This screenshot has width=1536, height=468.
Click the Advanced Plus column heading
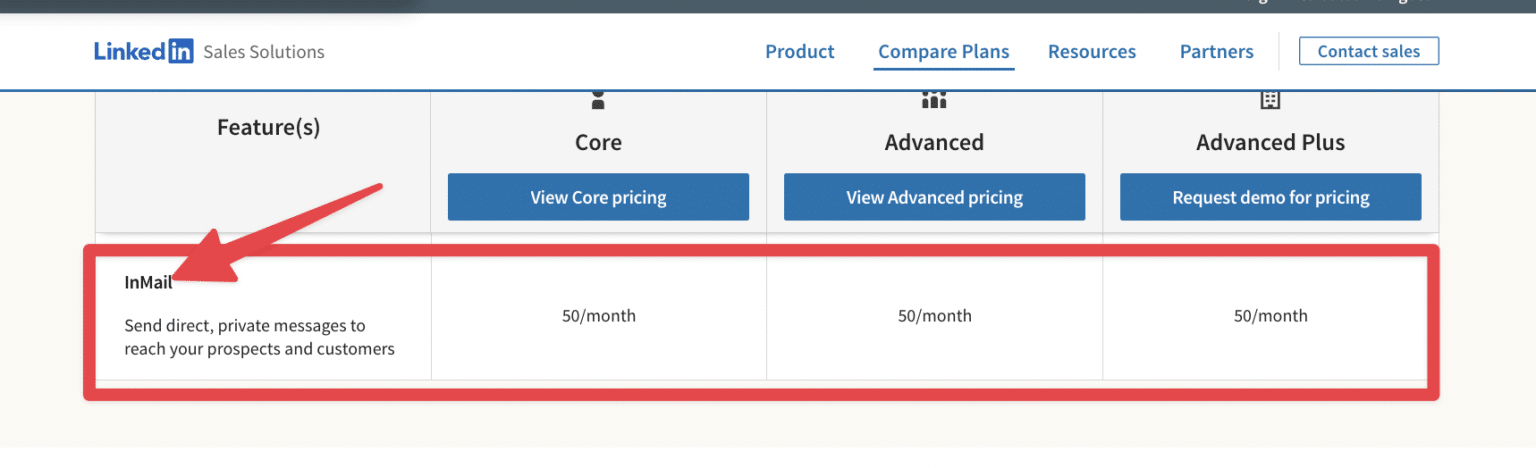tap(1270, 143)
